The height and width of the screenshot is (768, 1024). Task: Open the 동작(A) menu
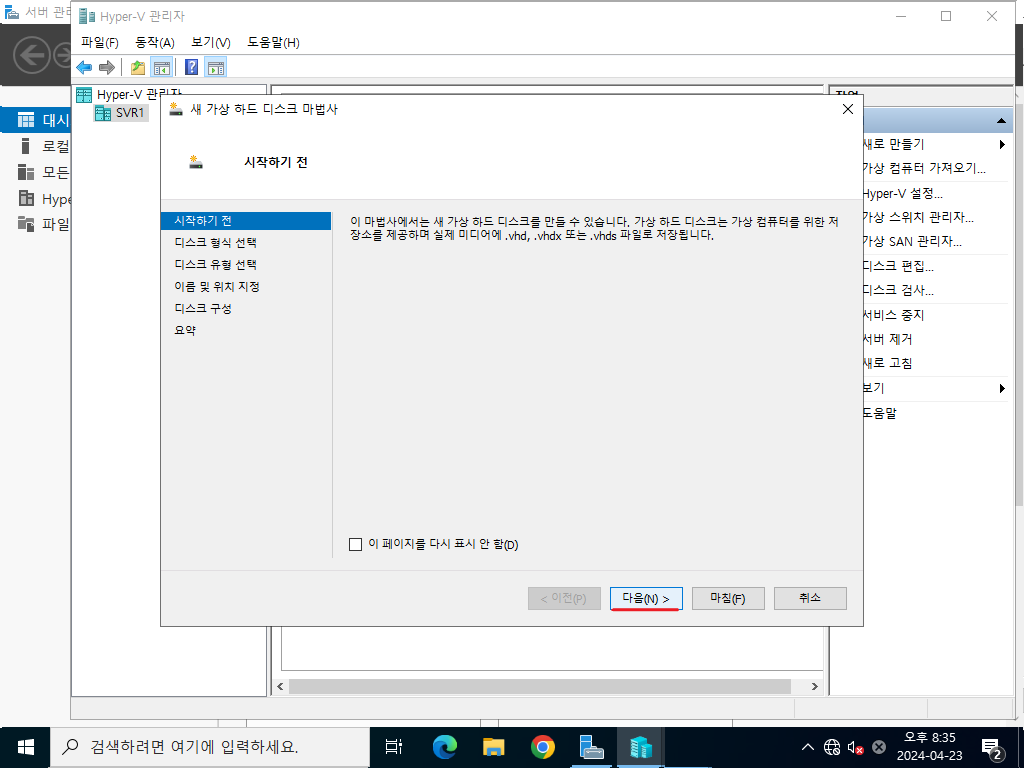(x=155, y=42)
